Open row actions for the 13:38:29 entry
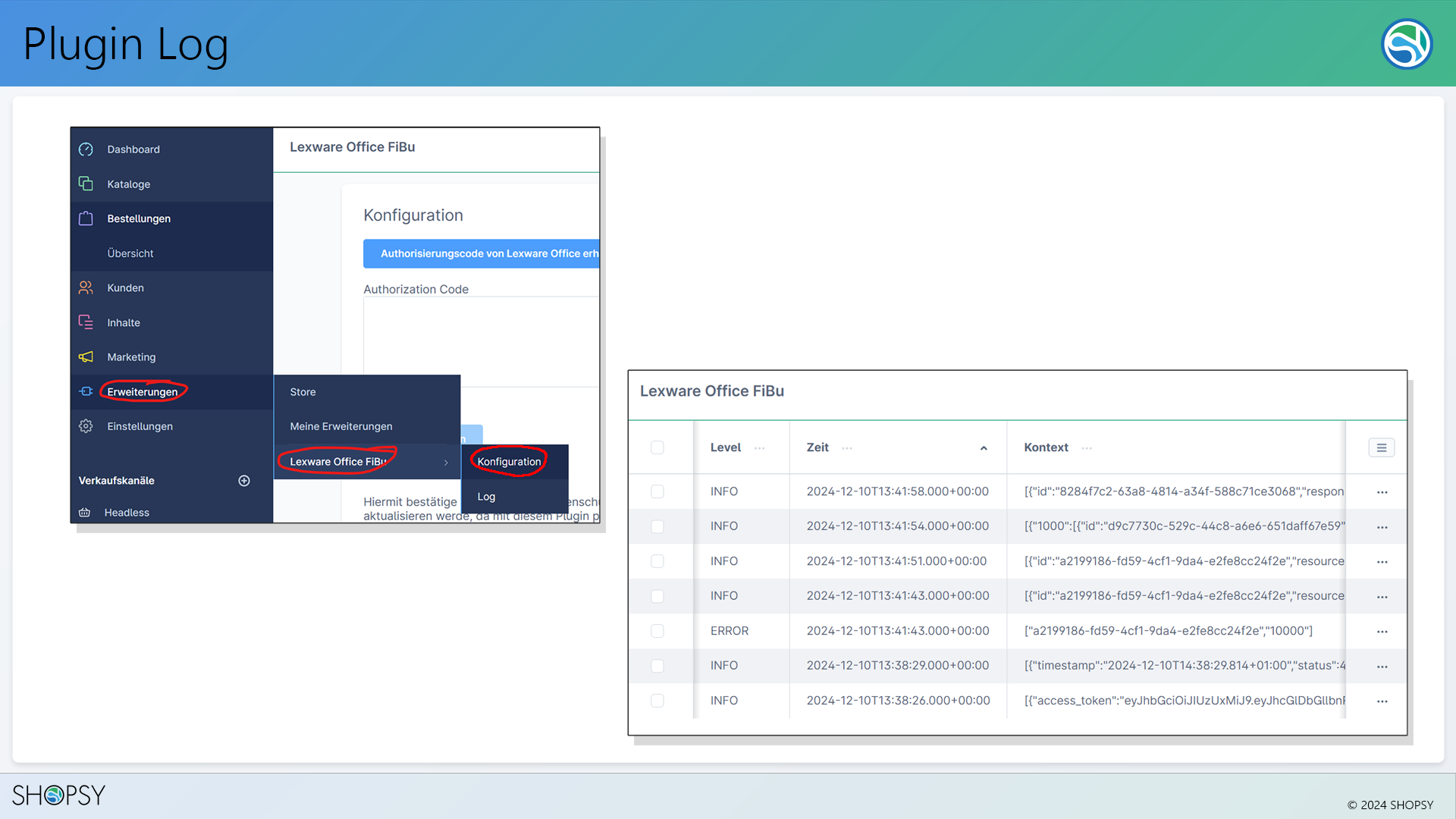 1382,667
